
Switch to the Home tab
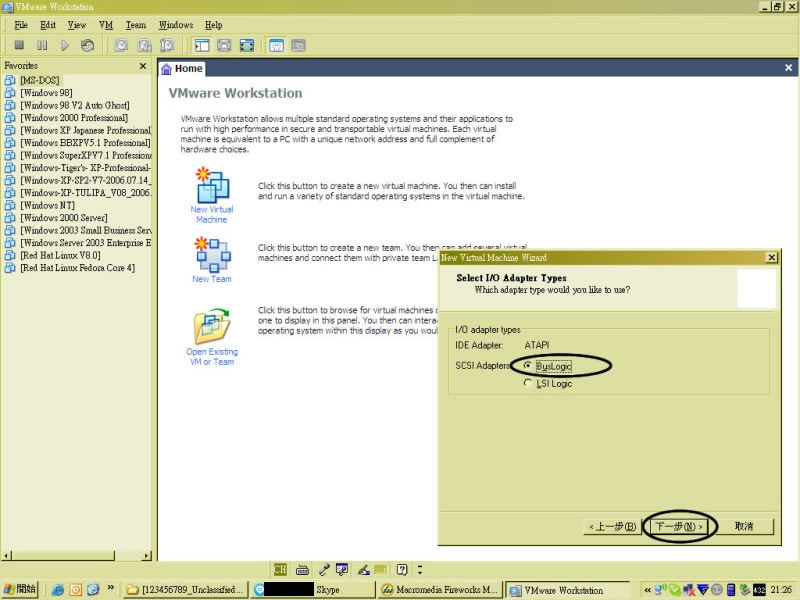(x=182, y=68)
